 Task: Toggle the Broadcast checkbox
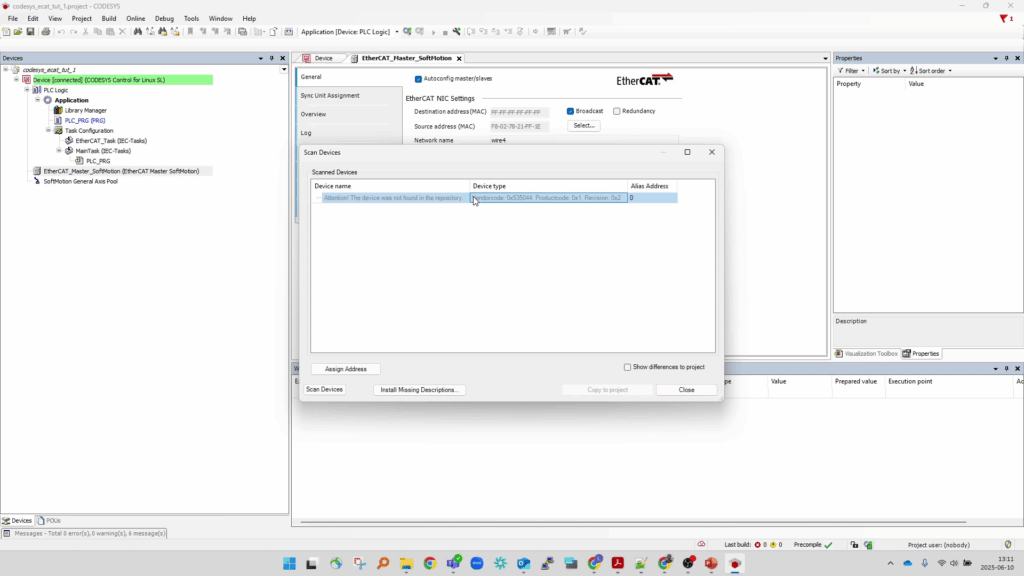570,111
